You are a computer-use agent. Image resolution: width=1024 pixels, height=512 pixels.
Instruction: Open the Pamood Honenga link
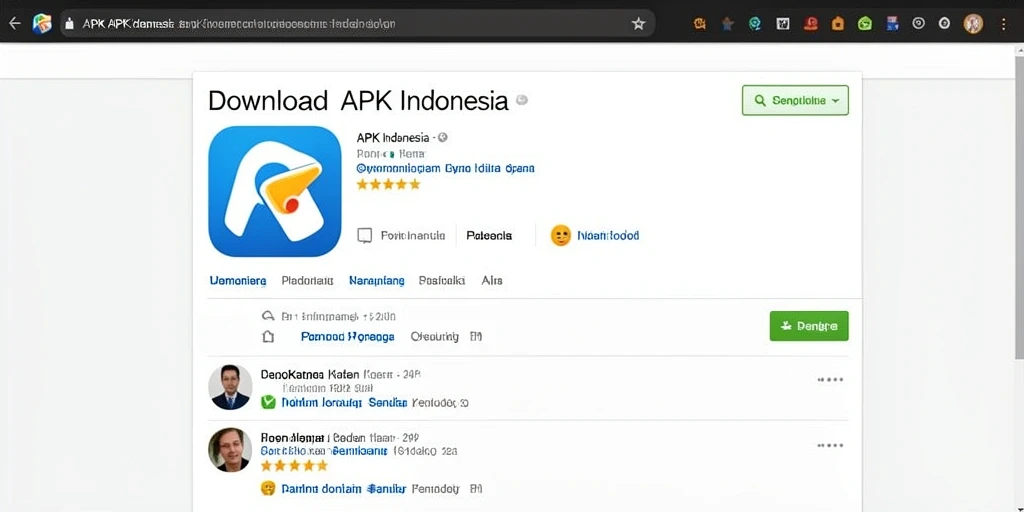[x=347, y=337]
